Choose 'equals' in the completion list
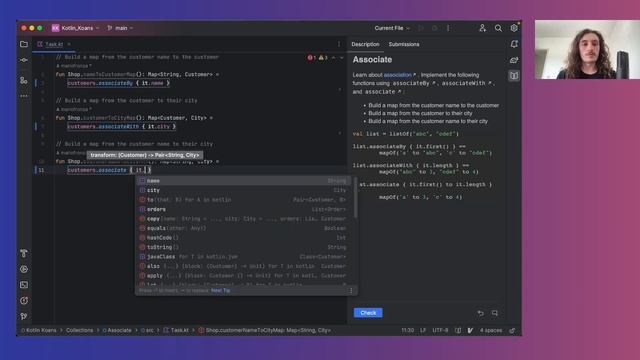Viewport: 640px width, 360px height. point(244,228)
